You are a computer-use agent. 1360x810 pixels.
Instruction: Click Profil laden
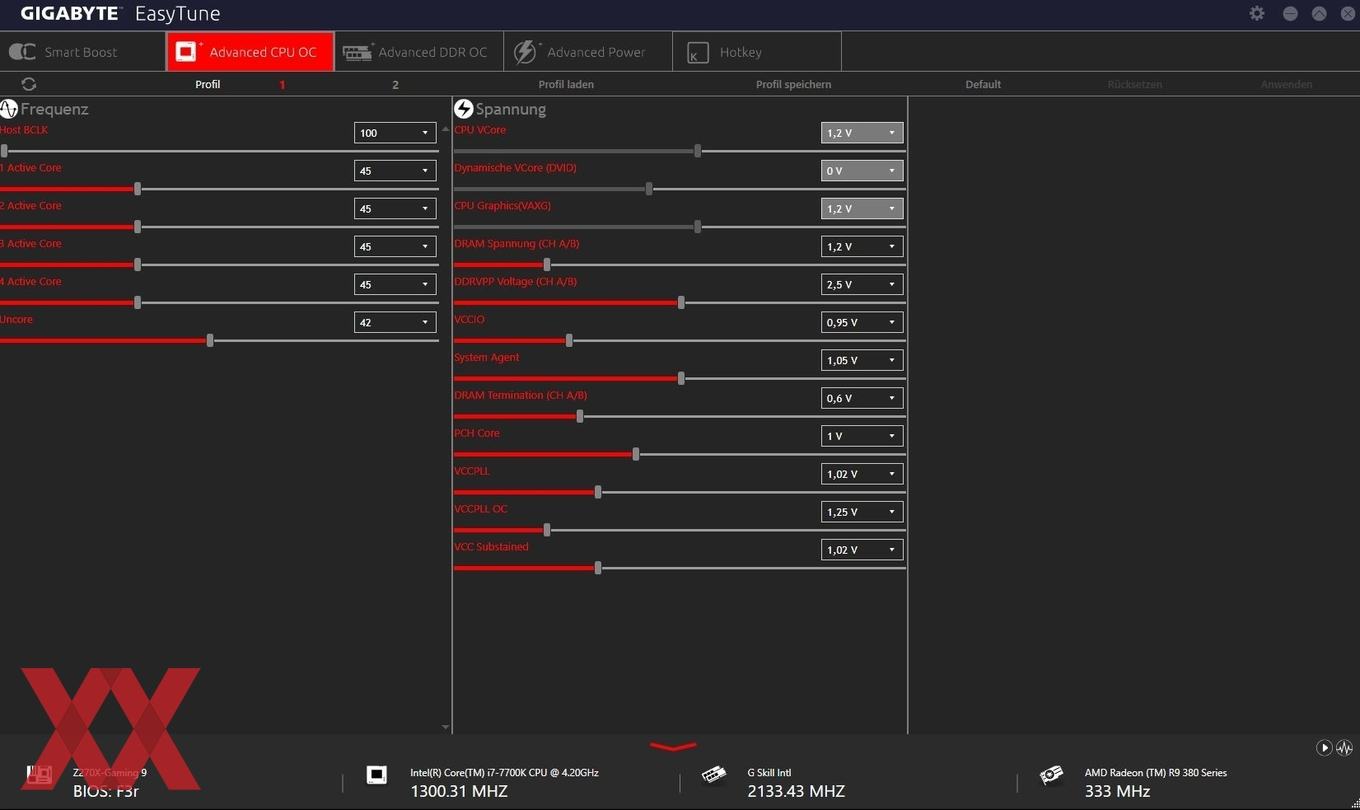[x=566, y=85]
